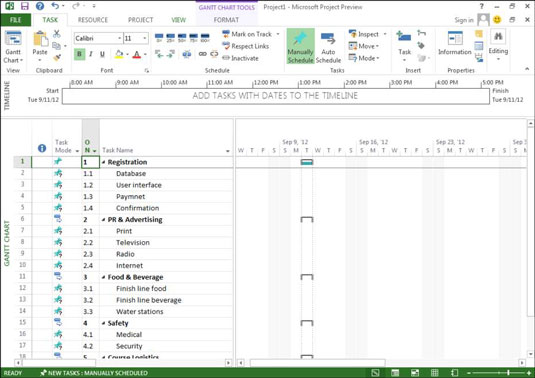Mark task 100% complete
Viewport: 535px width, 378px height.
[205, 38]
